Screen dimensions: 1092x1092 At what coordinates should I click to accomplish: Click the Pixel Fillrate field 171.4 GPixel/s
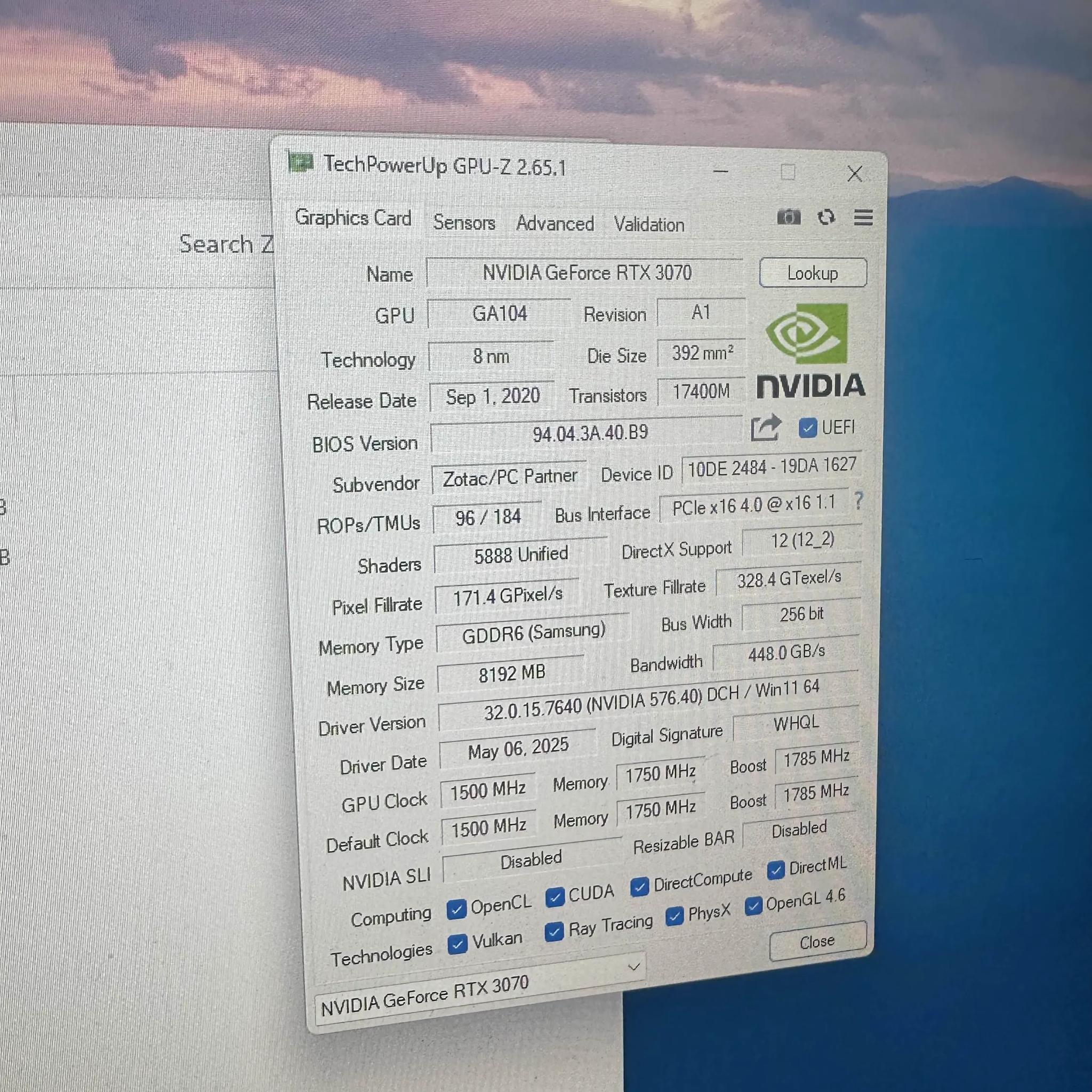[507, 595]
